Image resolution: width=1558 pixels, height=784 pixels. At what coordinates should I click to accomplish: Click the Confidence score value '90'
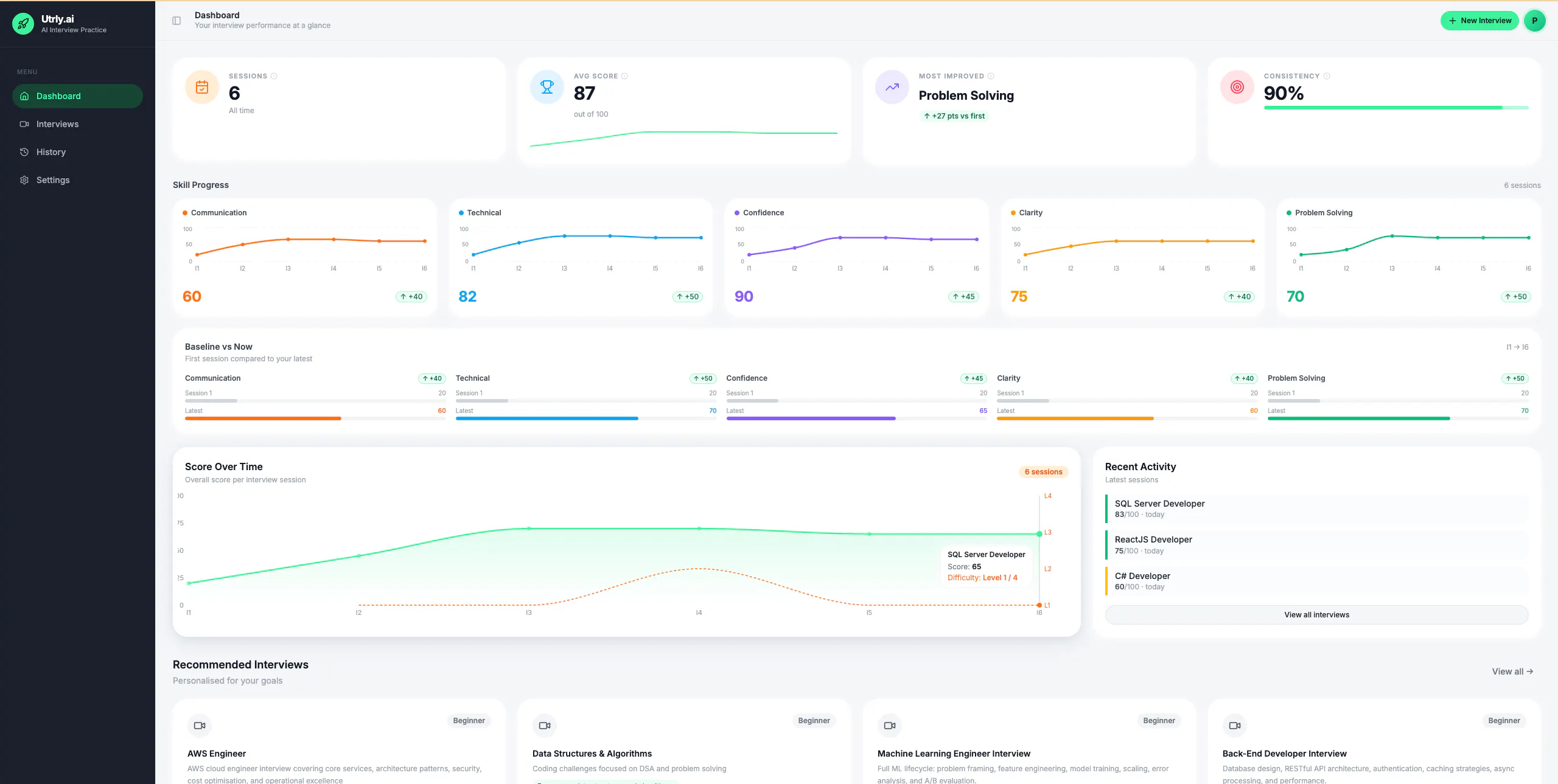coord(744,297)
